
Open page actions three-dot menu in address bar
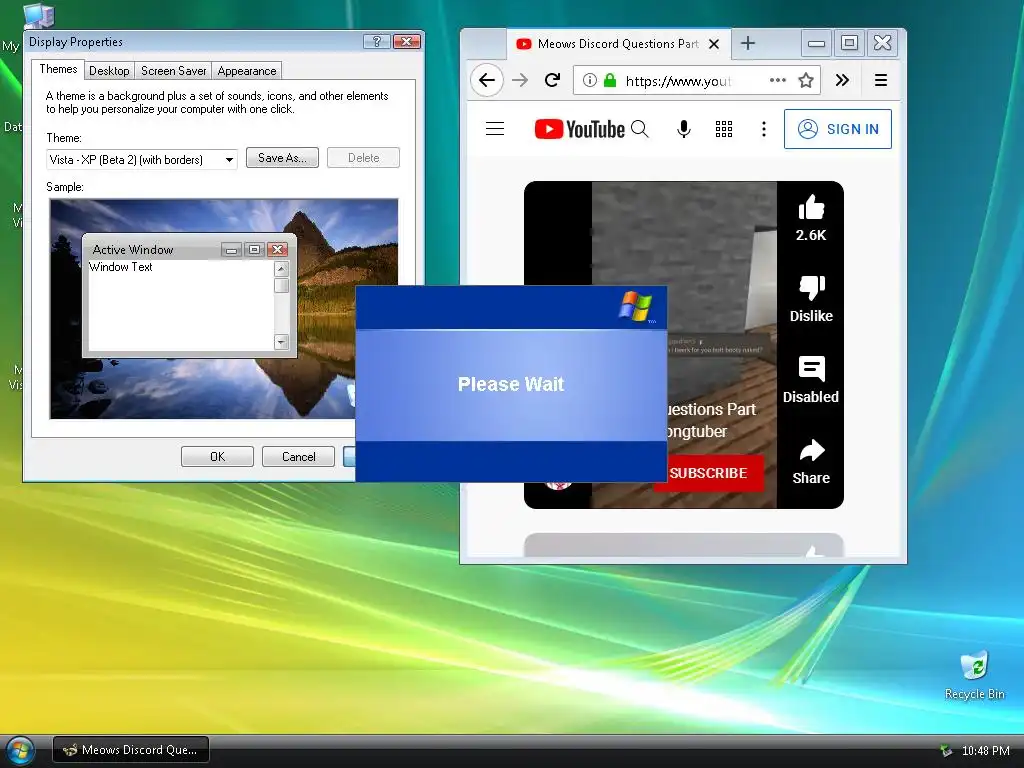(777, 80)
